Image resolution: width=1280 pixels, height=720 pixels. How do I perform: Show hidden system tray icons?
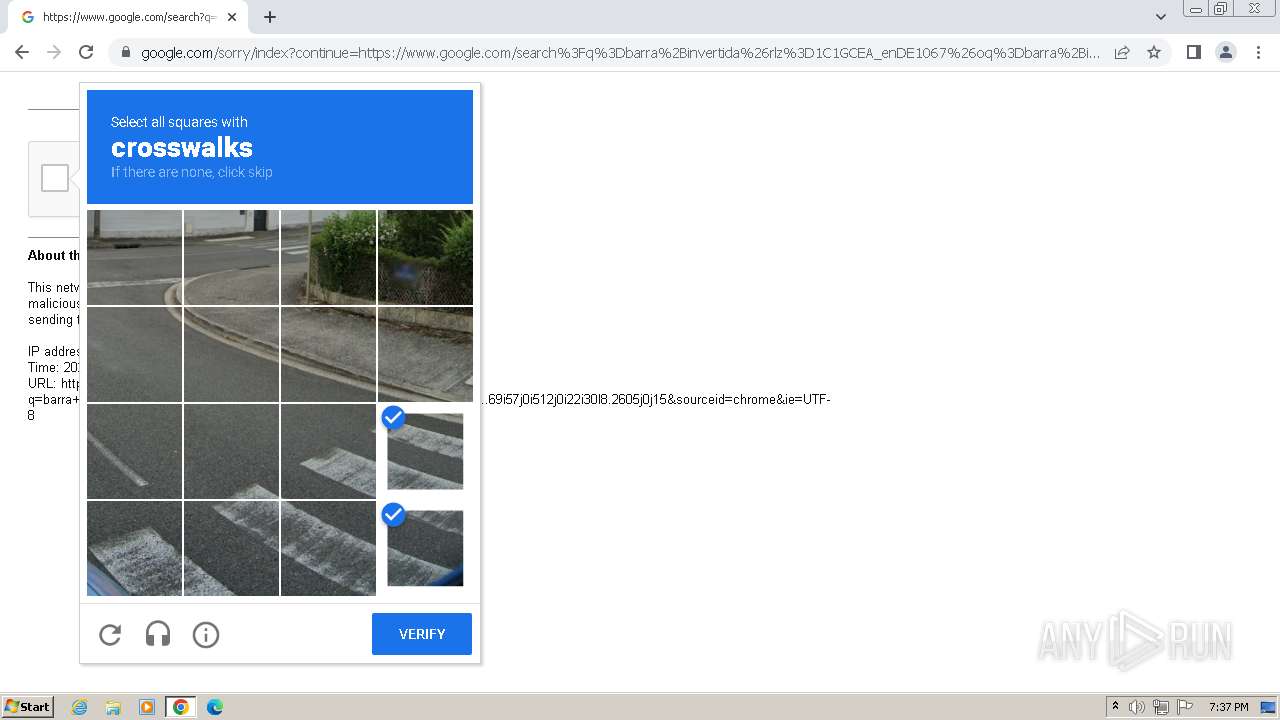click(x=1115, y=707)
